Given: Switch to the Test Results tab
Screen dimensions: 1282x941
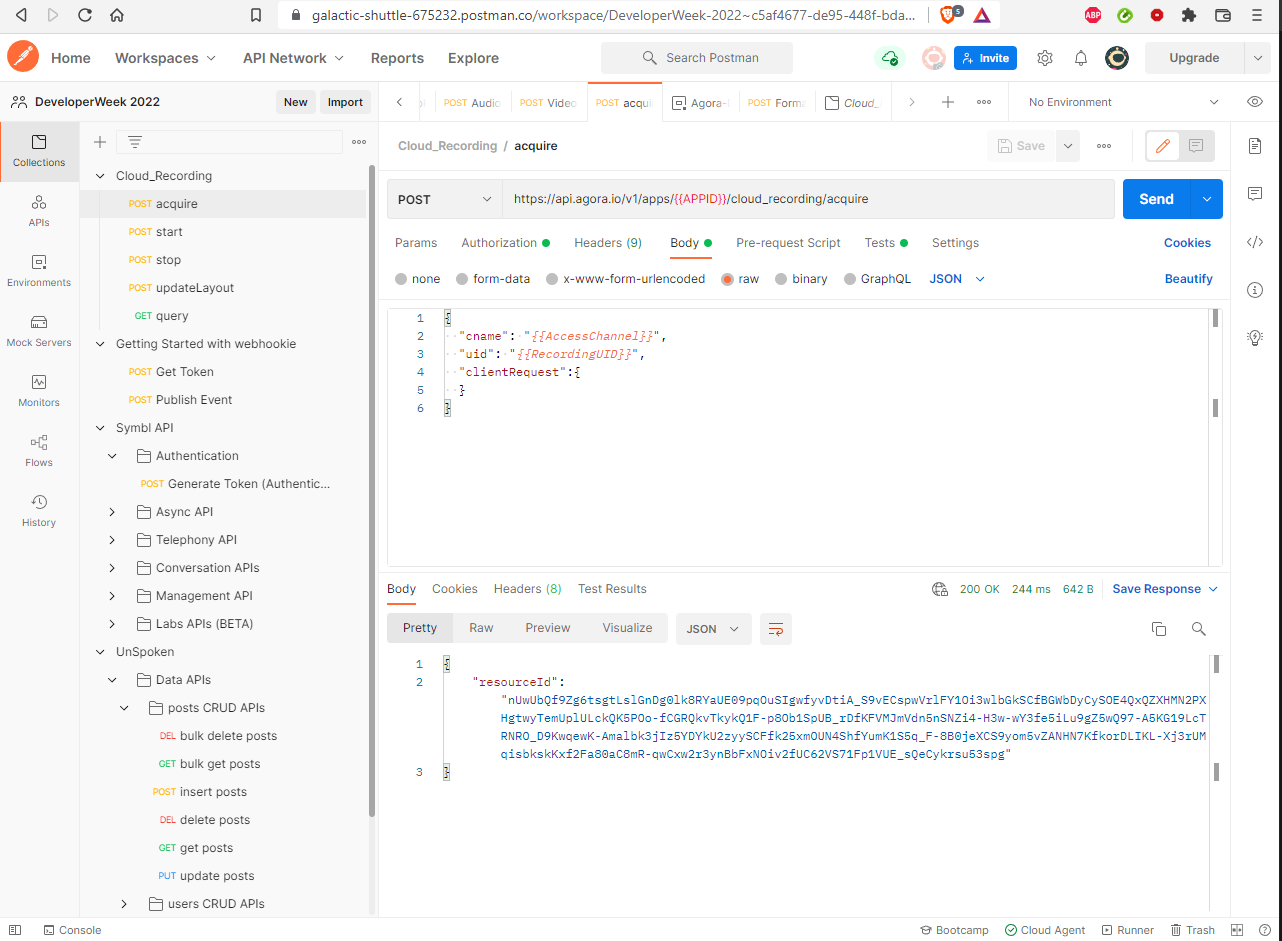Looking at the screenshot, I should (x=612, y=589).
